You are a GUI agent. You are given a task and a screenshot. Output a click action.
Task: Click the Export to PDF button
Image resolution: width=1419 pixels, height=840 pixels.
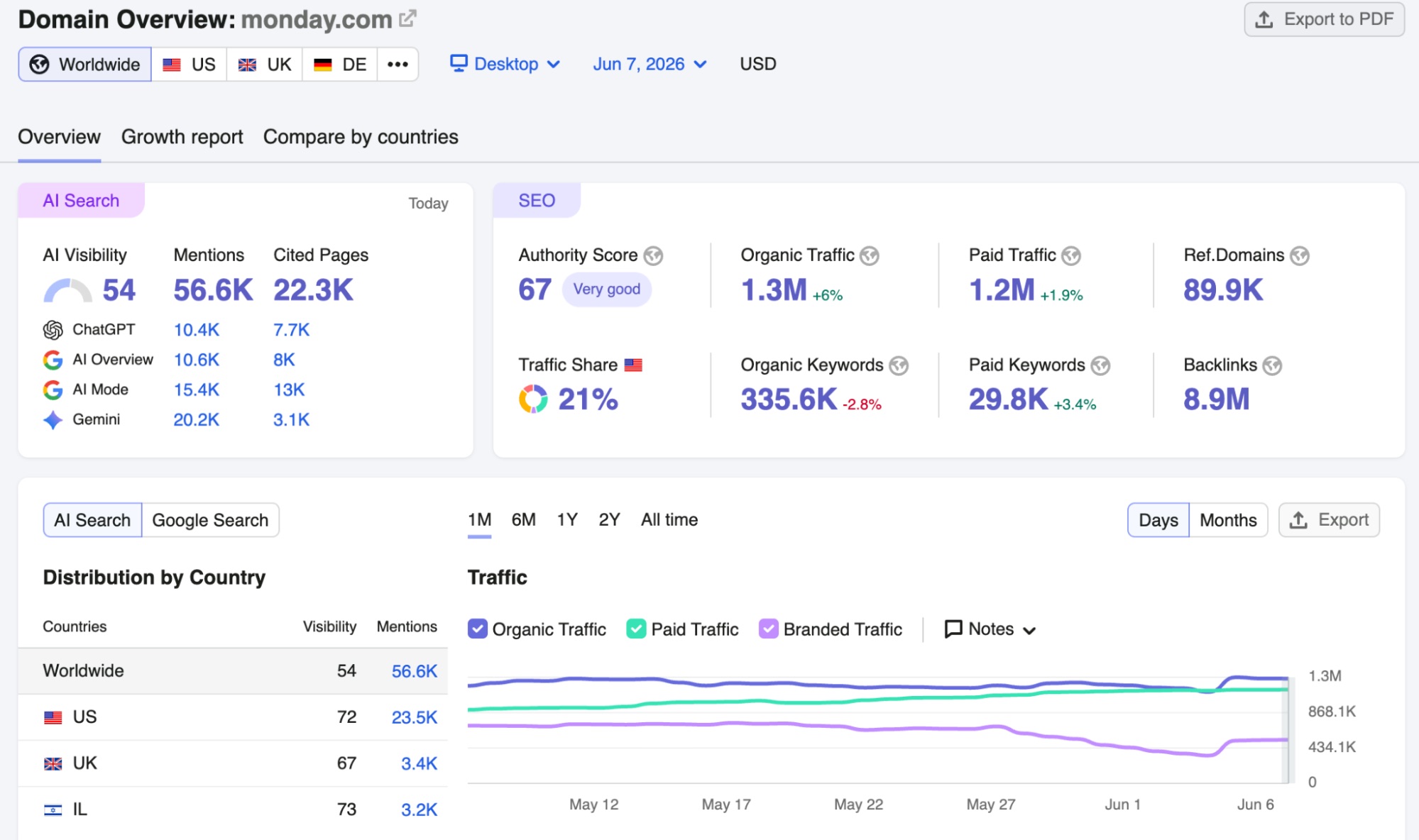click(1325, 19)
